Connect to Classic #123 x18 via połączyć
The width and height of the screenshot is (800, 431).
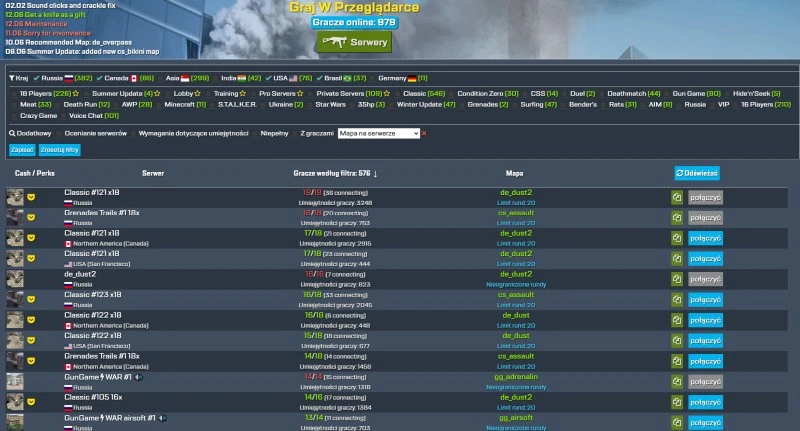coord(706,299)
